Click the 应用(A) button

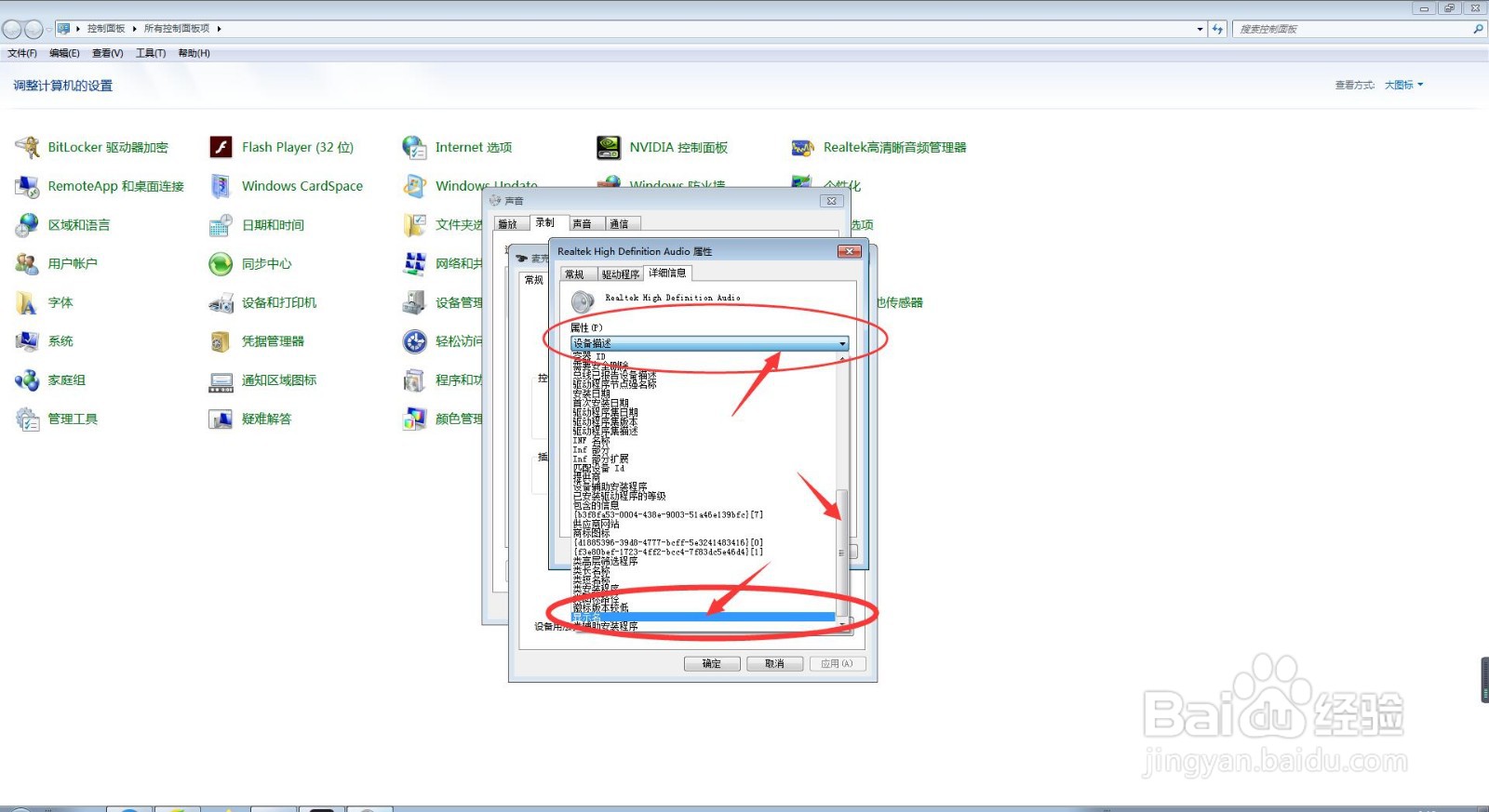(837, 663)
